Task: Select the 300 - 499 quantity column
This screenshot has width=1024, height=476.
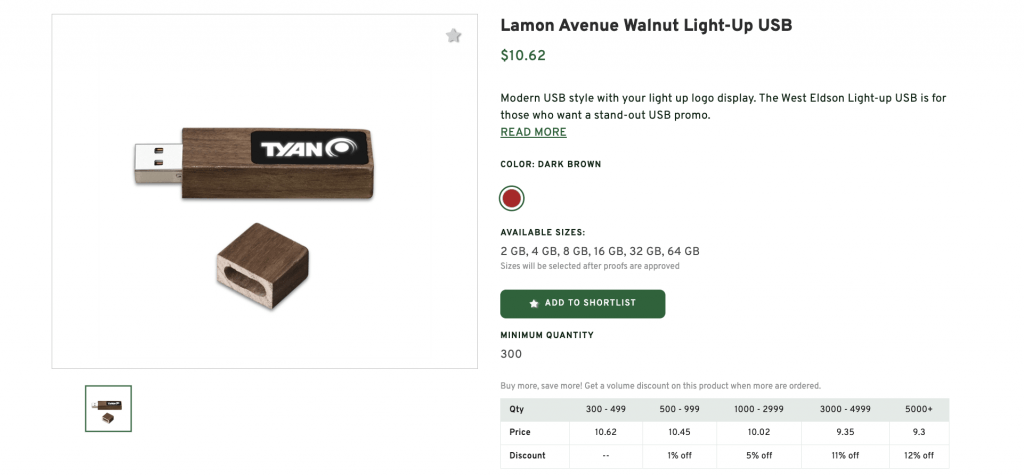Action: pos(606,409)
